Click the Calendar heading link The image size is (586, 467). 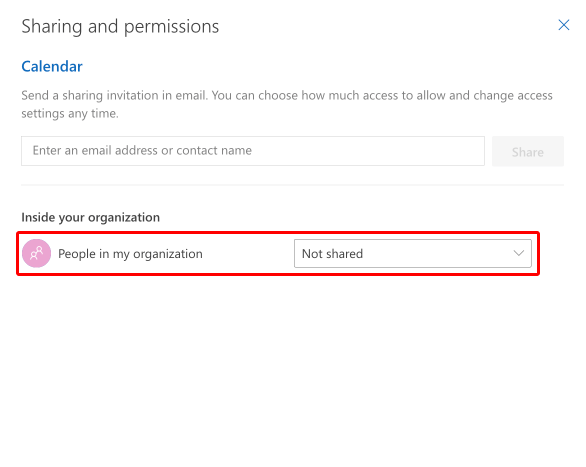point(52,67)
